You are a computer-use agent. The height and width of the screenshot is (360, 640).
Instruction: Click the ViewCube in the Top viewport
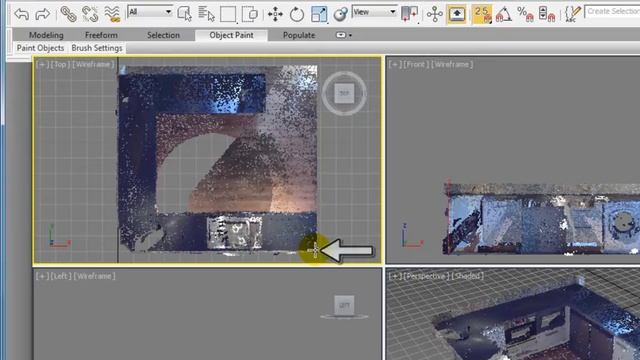click(344, 93)
